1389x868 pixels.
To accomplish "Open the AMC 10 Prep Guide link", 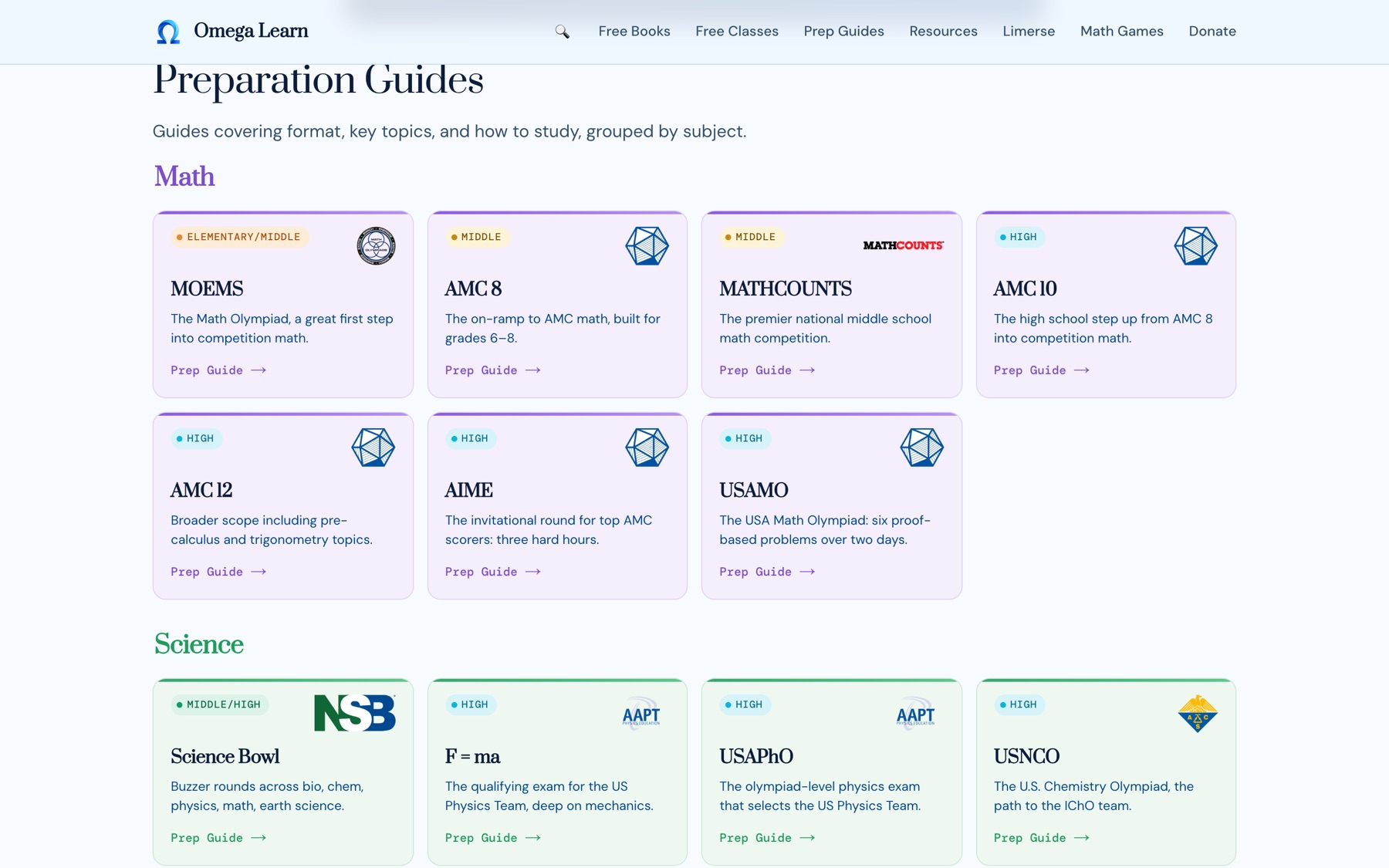I will pos(1041,370).
